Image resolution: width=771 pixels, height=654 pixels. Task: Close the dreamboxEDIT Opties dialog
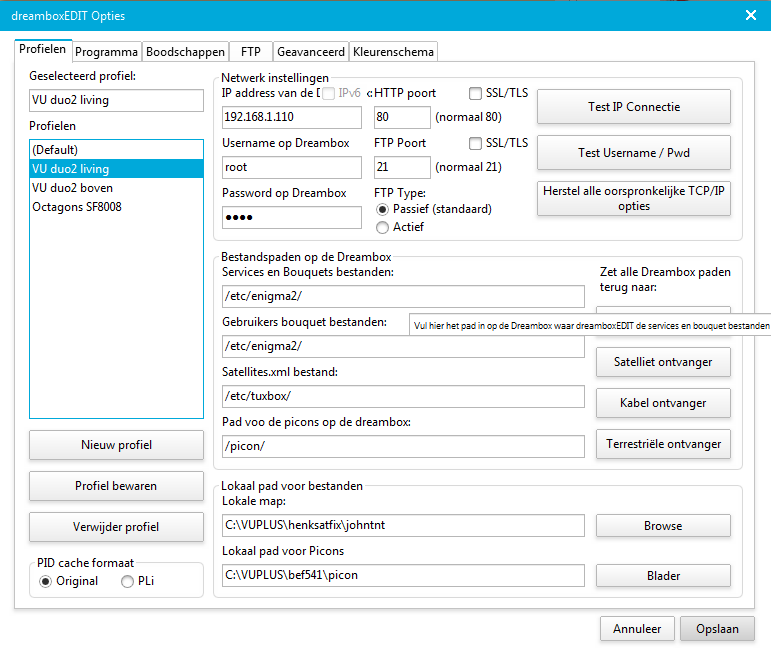point(750,15)
